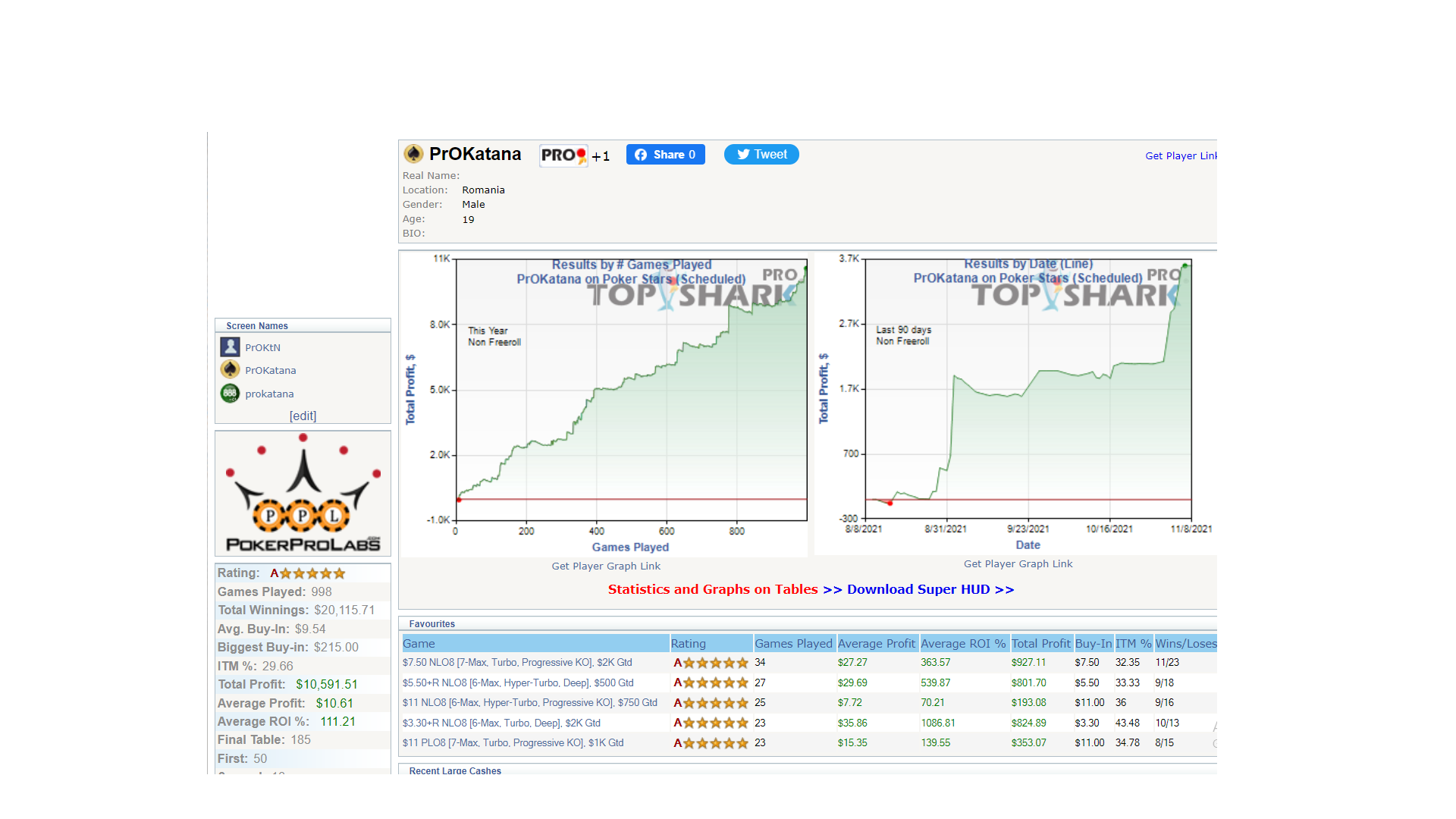Click the PokerStars spade icon beside PrOKatana heading
Viewport: 1456px width, 819px height.
[413, 154]
